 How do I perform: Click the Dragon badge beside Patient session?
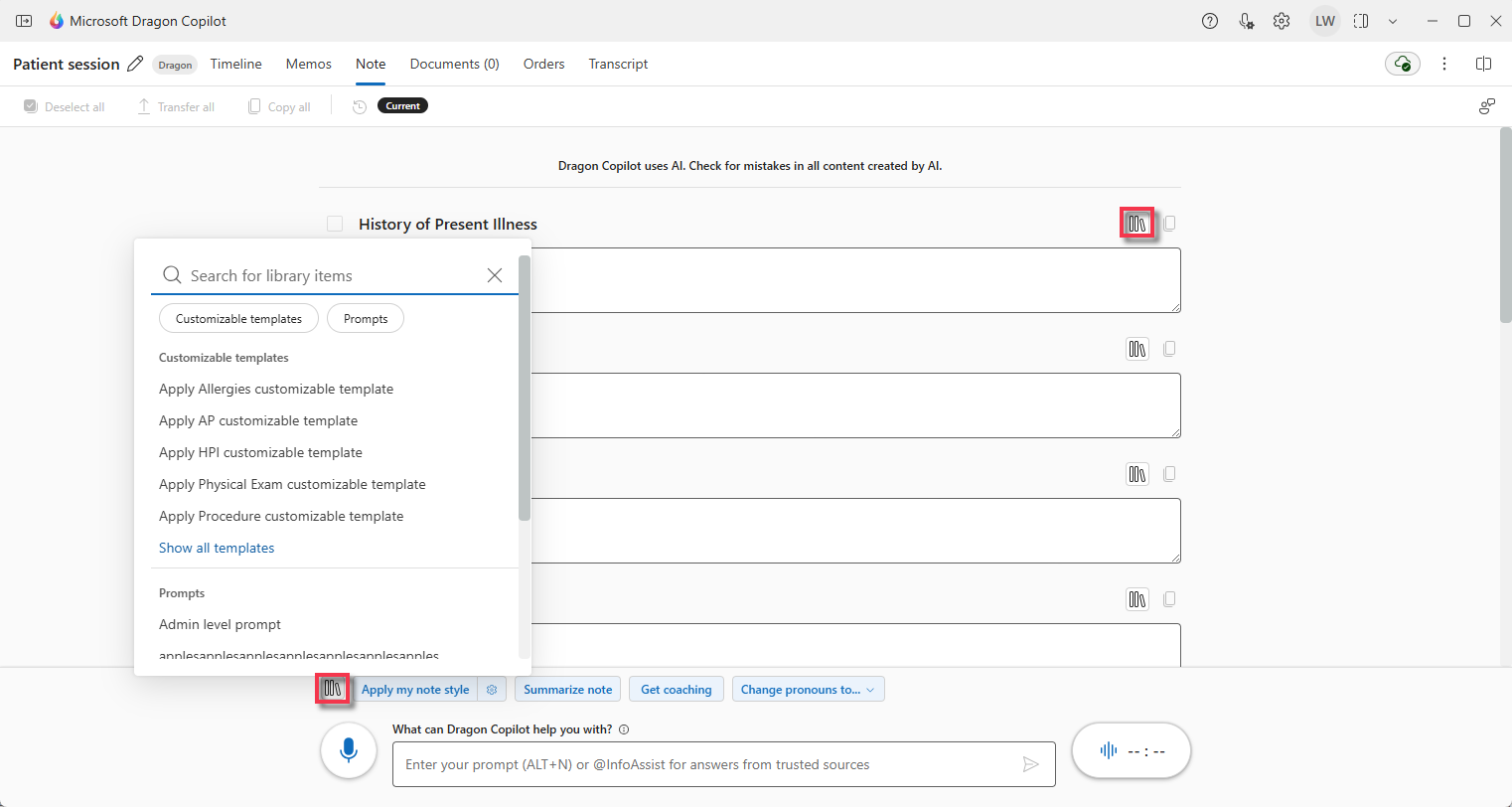[175, 65]
